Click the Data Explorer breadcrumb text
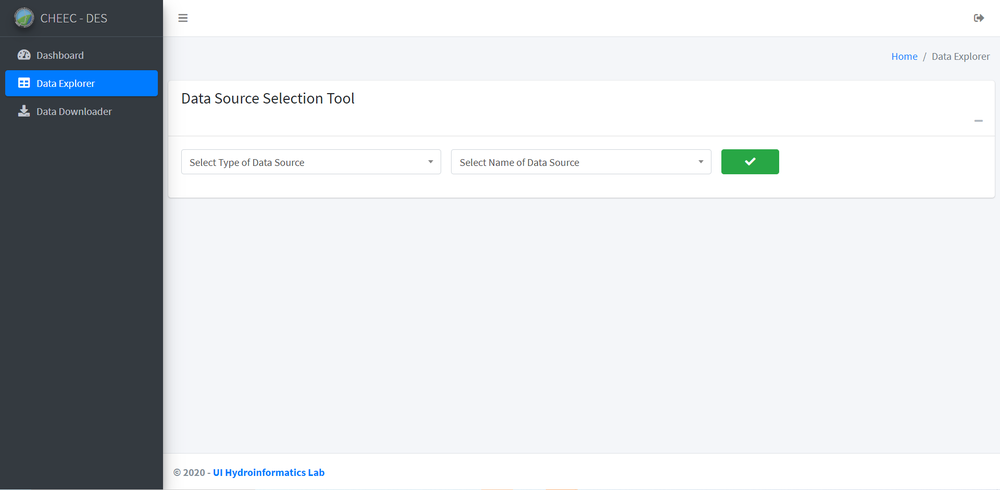Image resolution: width=1000 pixels, height=490 pixels. pos(960,57)
